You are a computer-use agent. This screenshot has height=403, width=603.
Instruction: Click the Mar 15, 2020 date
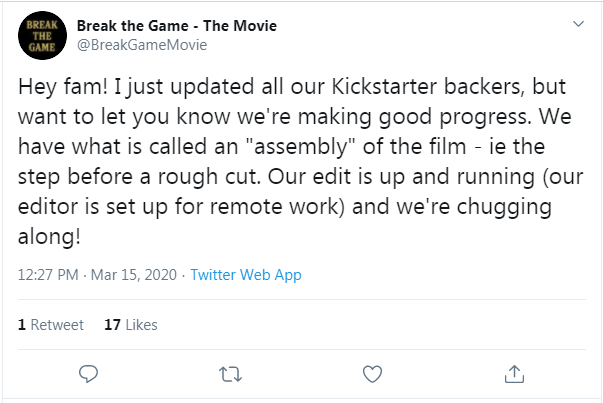click(133, 275)
